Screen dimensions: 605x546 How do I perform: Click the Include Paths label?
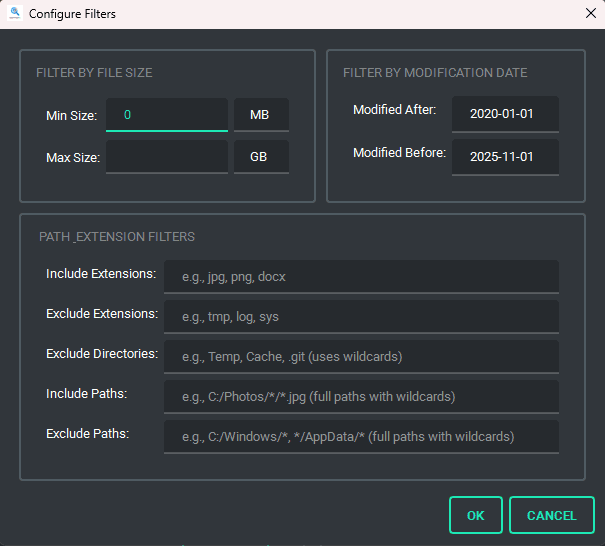tap(87, 394)
